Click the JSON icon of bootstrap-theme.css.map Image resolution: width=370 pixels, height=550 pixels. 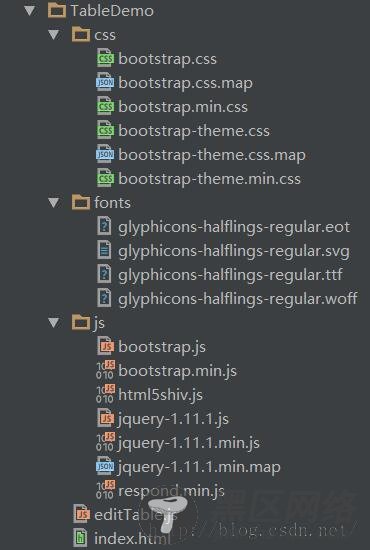coord(105,154)
